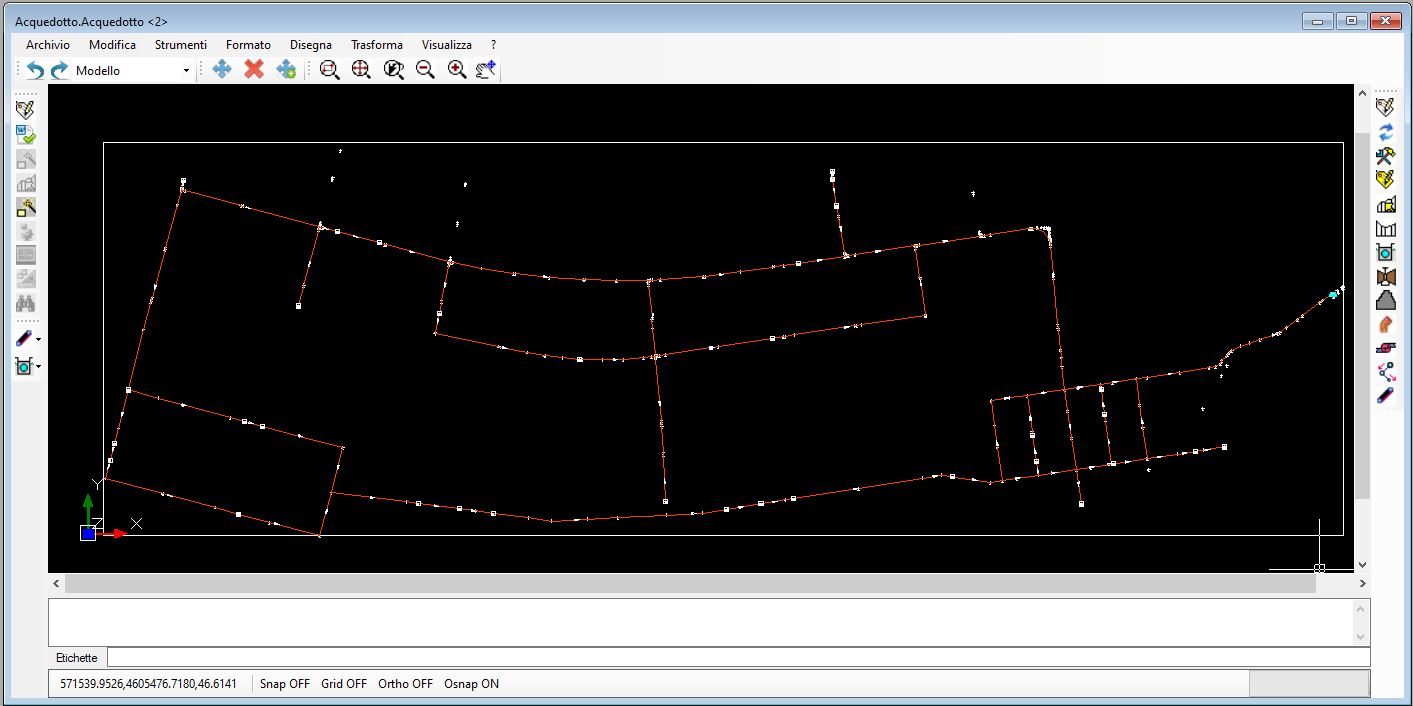The height and width of the screenshot is (706, 1413).
Task: Click the binoculars search icon
Action: click(x=26, y=303)
